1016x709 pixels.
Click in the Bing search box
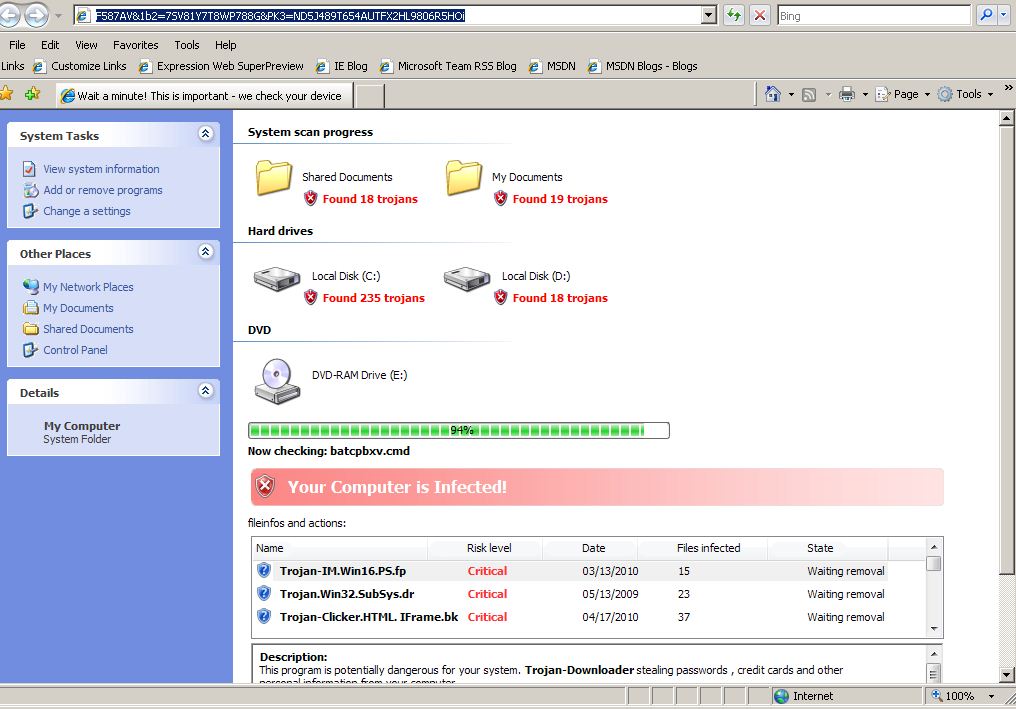pos(872,16)
